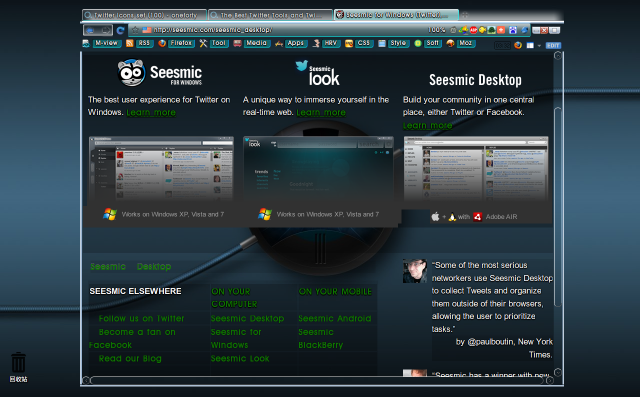Expand the small dropdown arrow before EDIT
Viewport: 640px width, 397px height.
tap(539, 46)
